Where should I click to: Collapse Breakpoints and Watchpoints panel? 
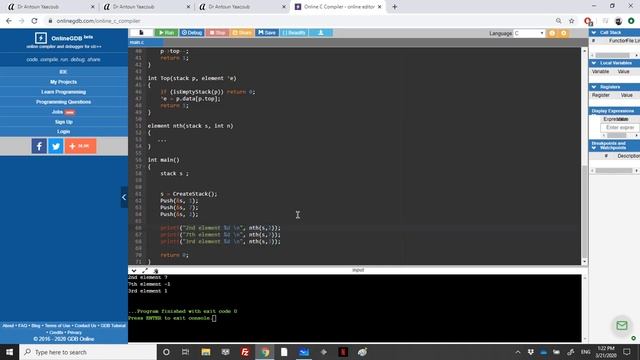594,148
